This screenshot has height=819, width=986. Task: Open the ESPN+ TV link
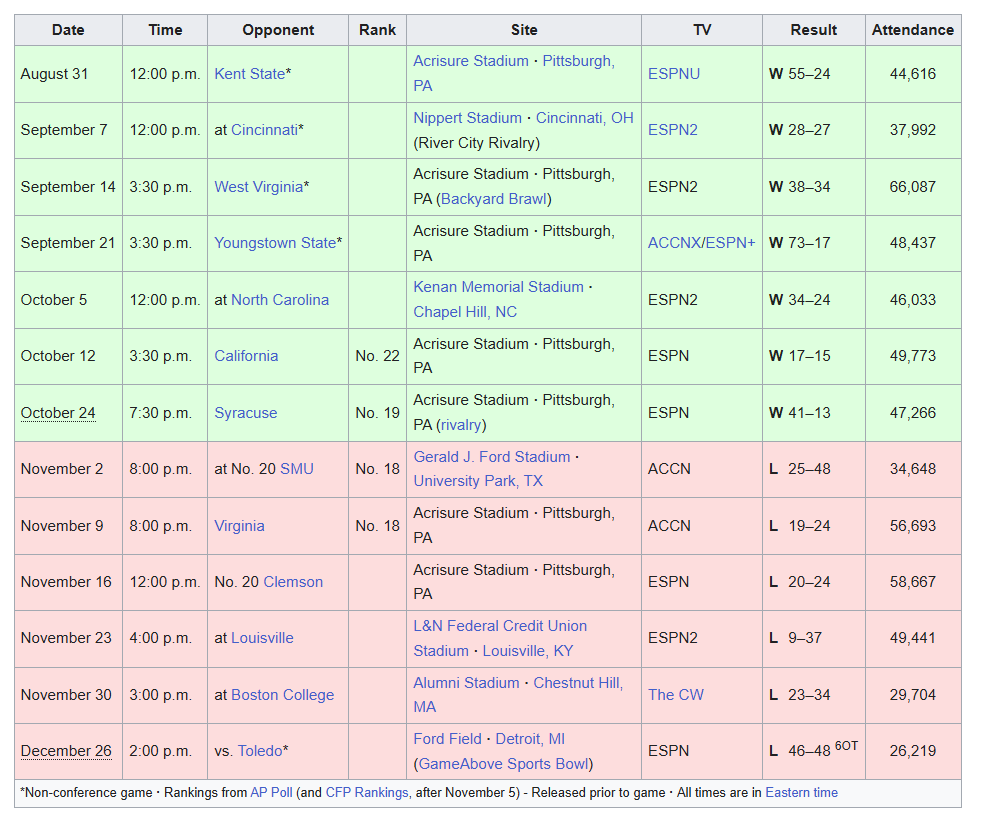[729, 243]
